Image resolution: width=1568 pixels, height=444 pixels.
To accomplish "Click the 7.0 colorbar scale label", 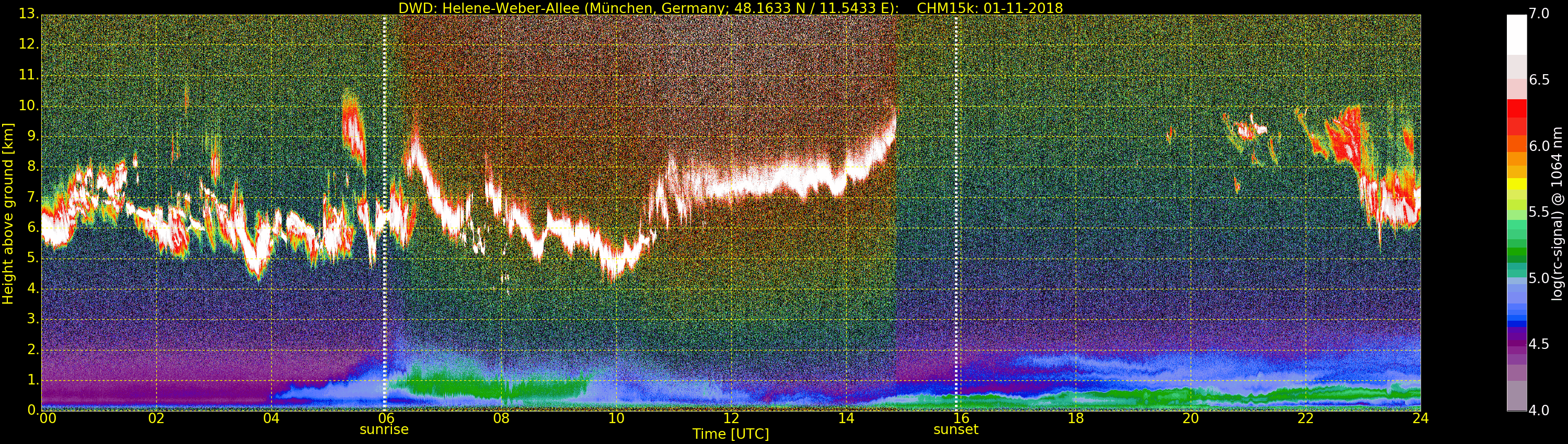I will point(1539,14).
